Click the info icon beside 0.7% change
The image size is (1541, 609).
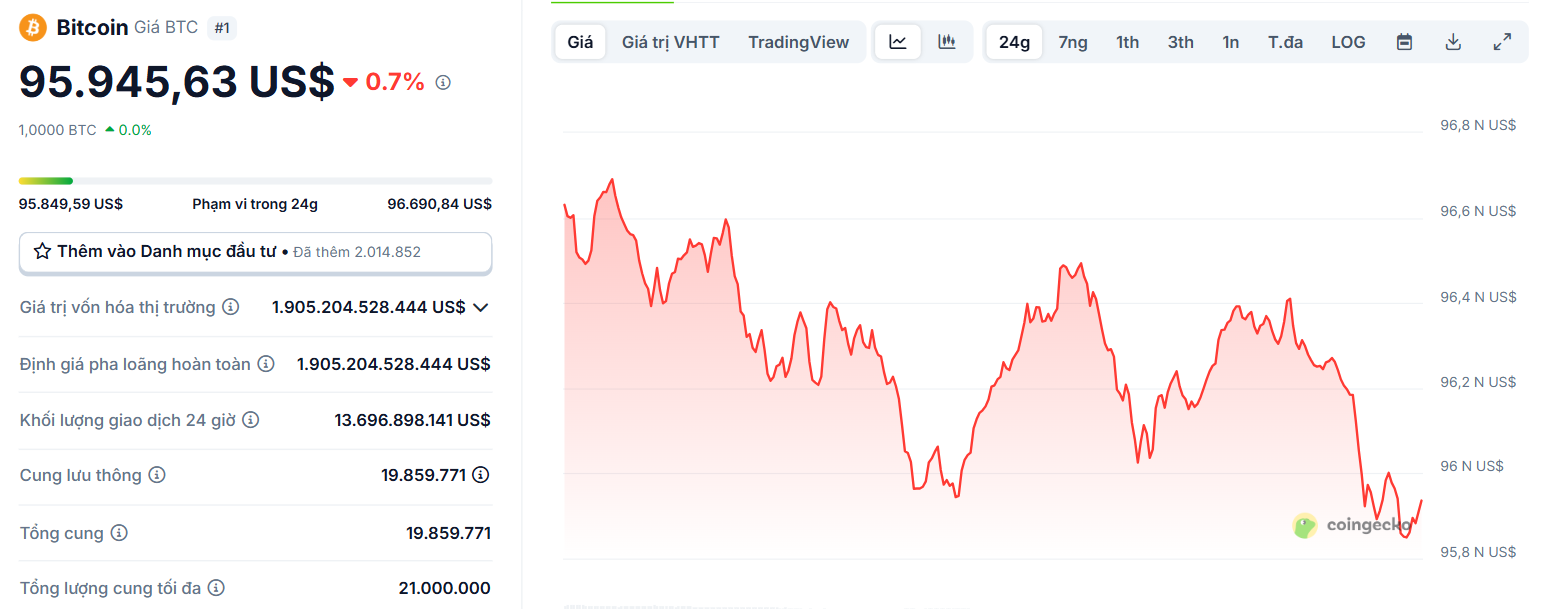(443, 82)
